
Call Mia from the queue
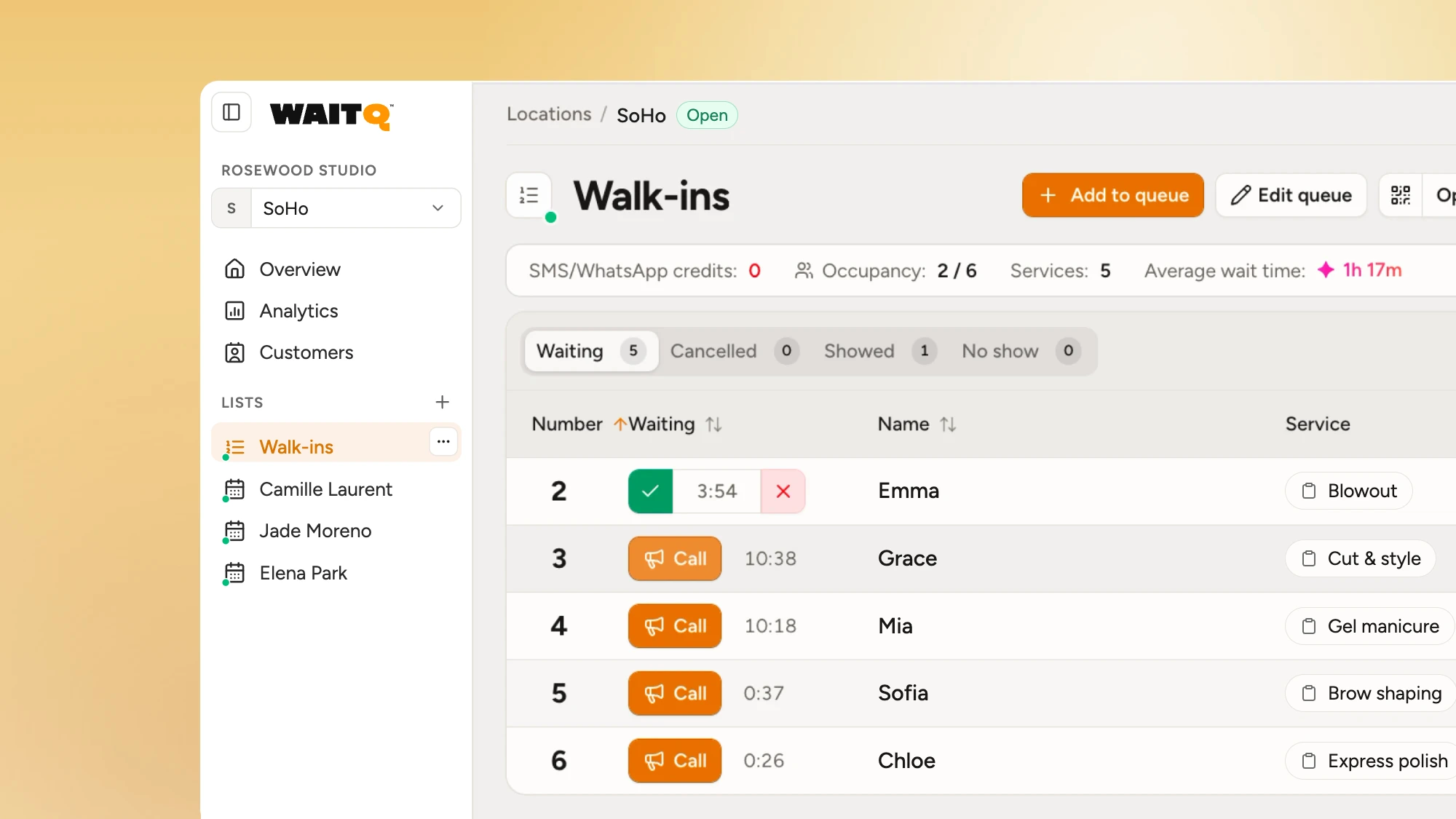tap(675, 626)
